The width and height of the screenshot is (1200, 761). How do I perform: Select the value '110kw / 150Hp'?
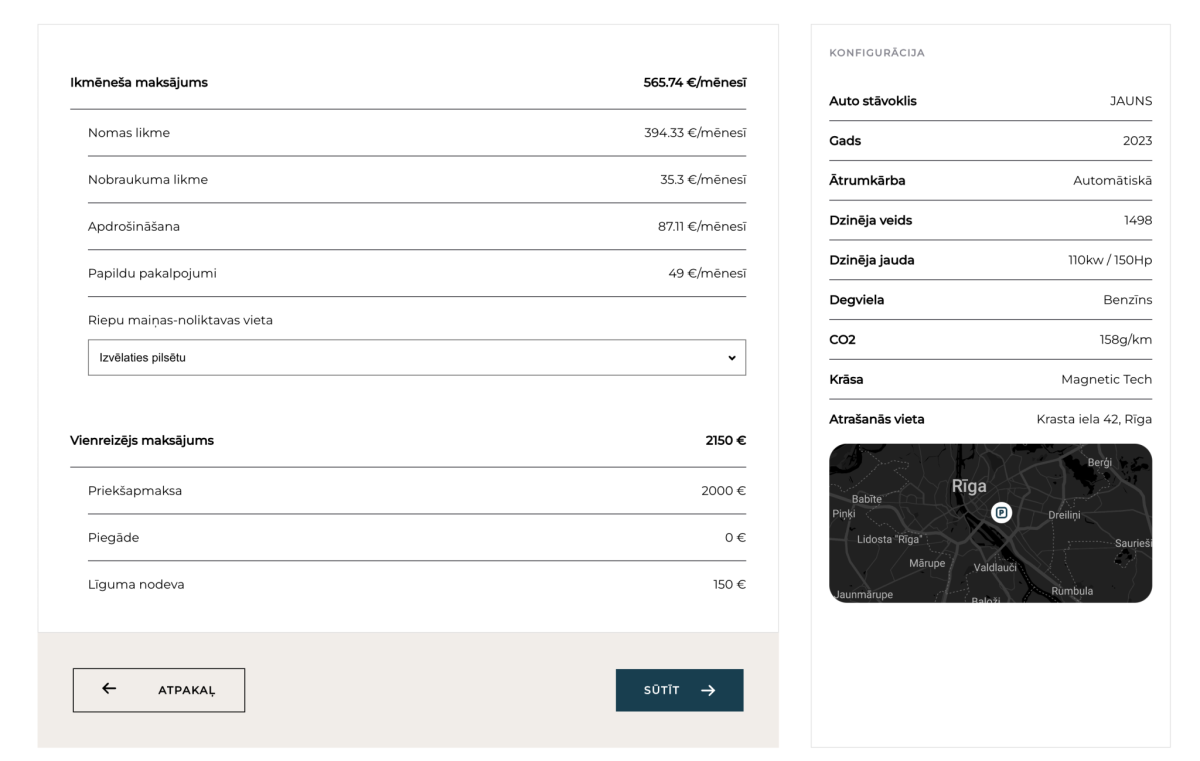tap(1110, 260)
